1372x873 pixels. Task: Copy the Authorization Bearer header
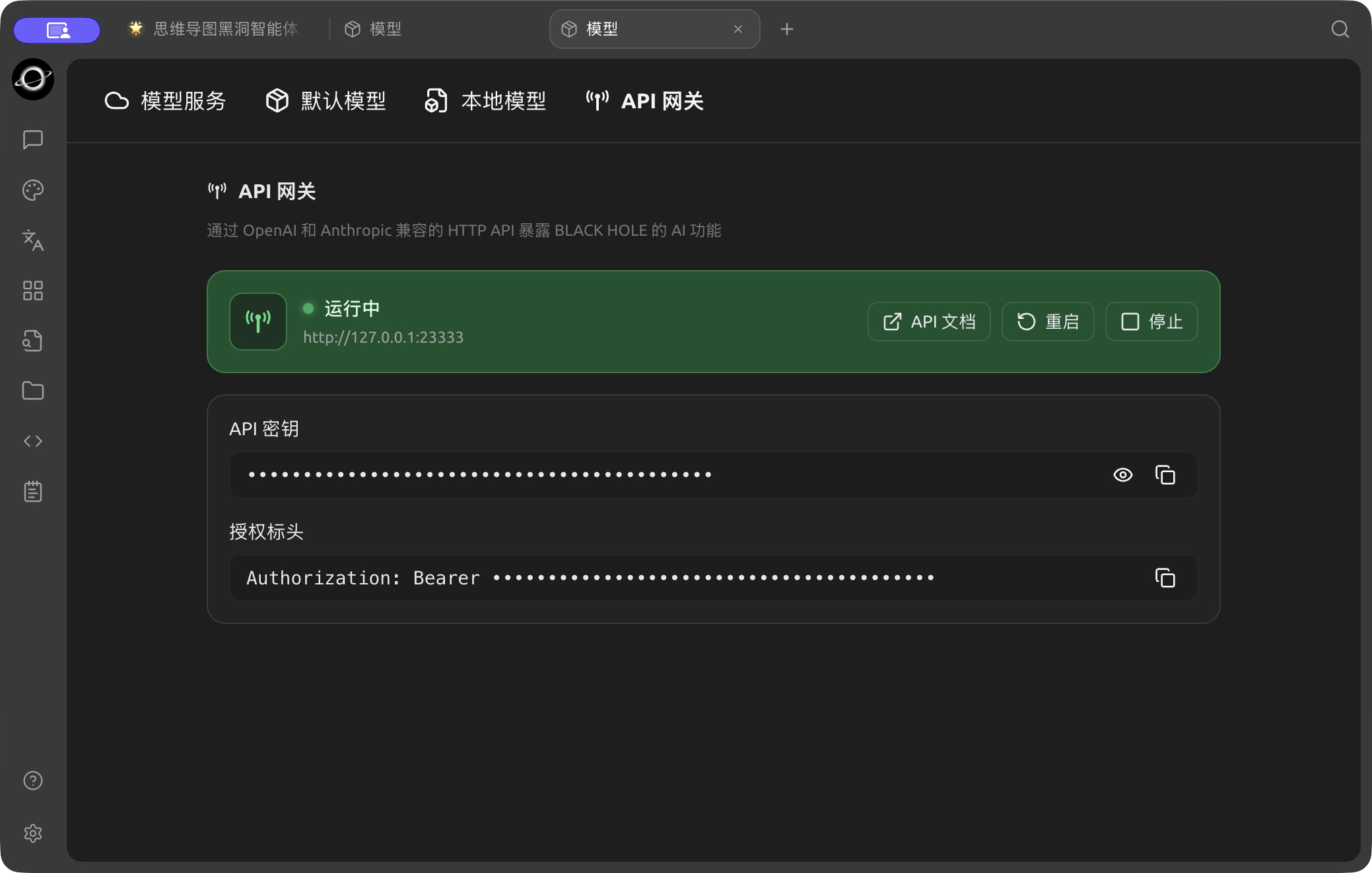[1165, 578]
